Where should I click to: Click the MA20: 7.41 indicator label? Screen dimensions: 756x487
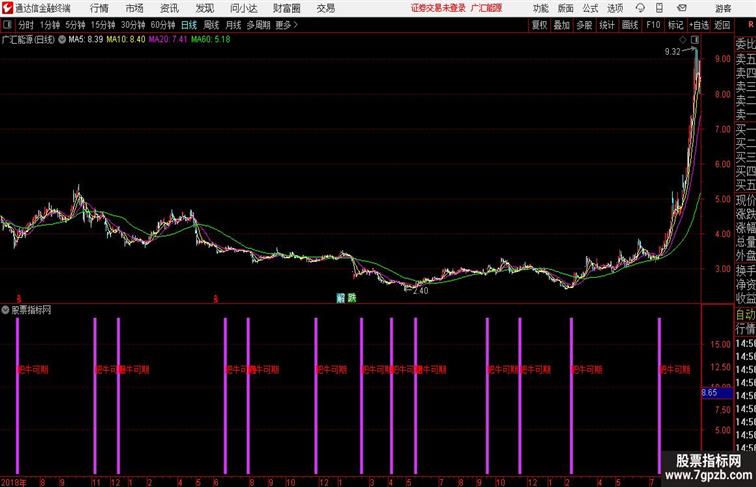coord(168,40)
